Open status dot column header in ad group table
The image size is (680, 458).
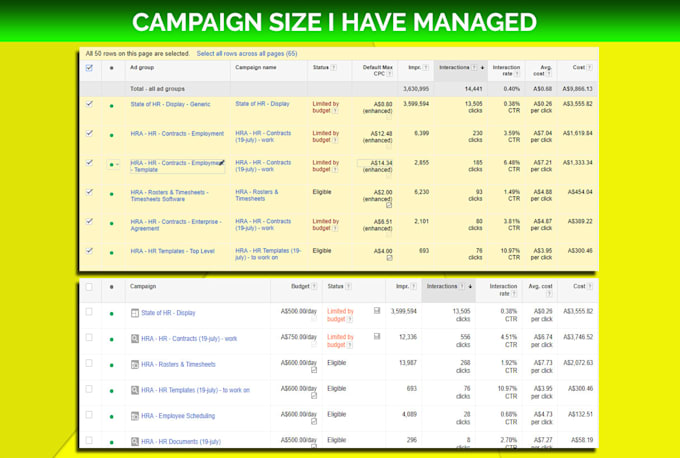click(112, 68)
